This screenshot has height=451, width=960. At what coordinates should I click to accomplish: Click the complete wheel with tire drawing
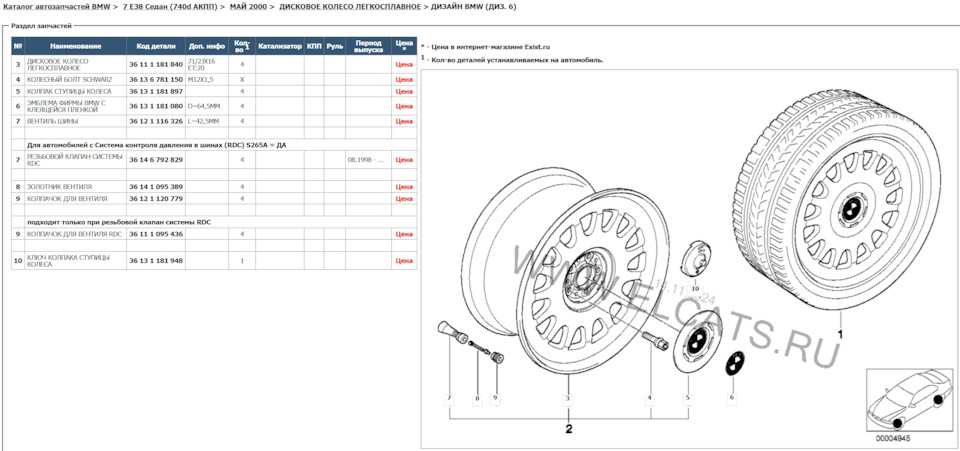[838, 199]
